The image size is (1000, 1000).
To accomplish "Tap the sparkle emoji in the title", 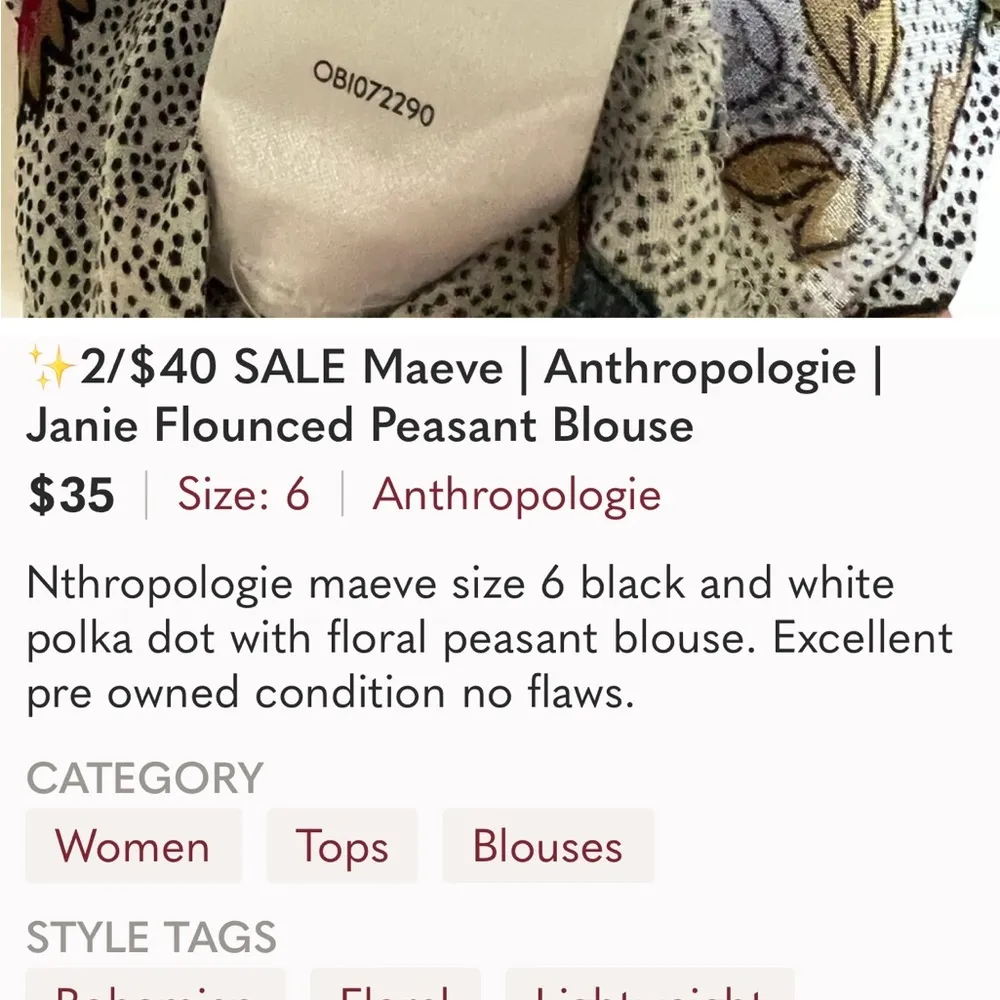I will (x=48, y=365).
